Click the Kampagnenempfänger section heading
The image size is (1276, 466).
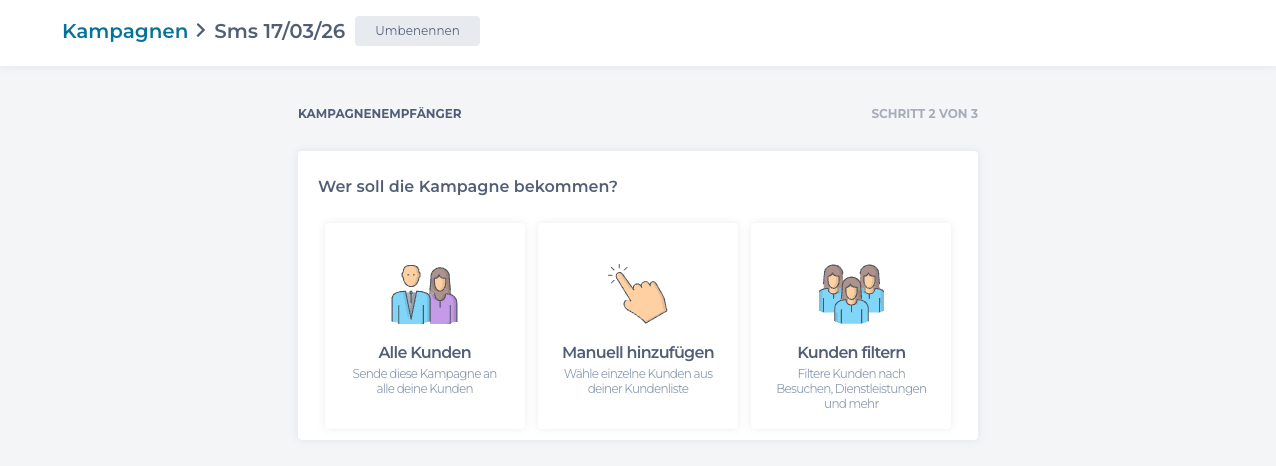click(379, 114)
